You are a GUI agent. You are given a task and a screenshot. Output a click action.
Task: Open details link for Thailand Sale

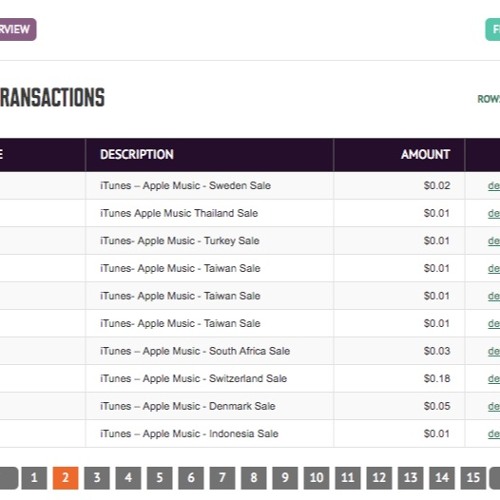[494, 213]
